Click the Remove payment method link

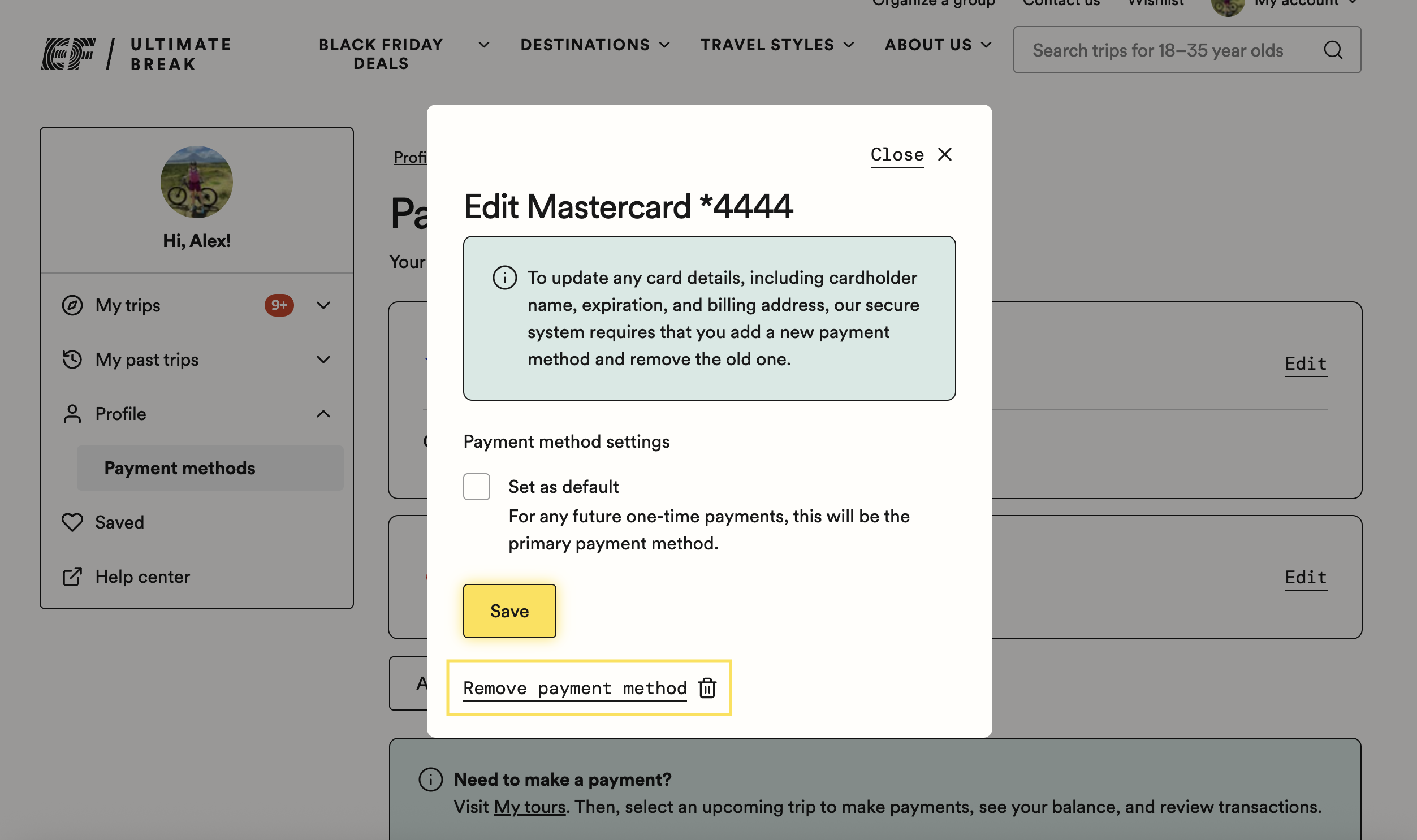click(574, 688)
